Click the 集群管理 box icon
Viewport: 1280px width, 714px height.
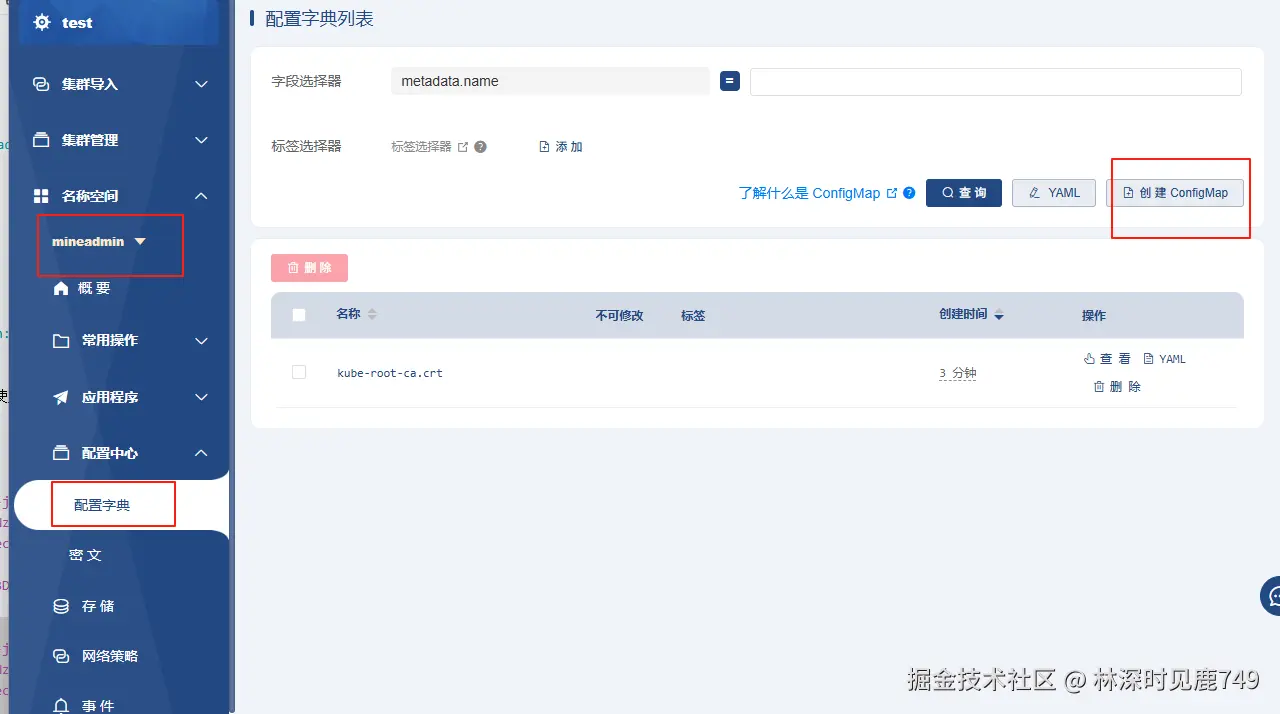pyautogui.click(x=41, y=140)
